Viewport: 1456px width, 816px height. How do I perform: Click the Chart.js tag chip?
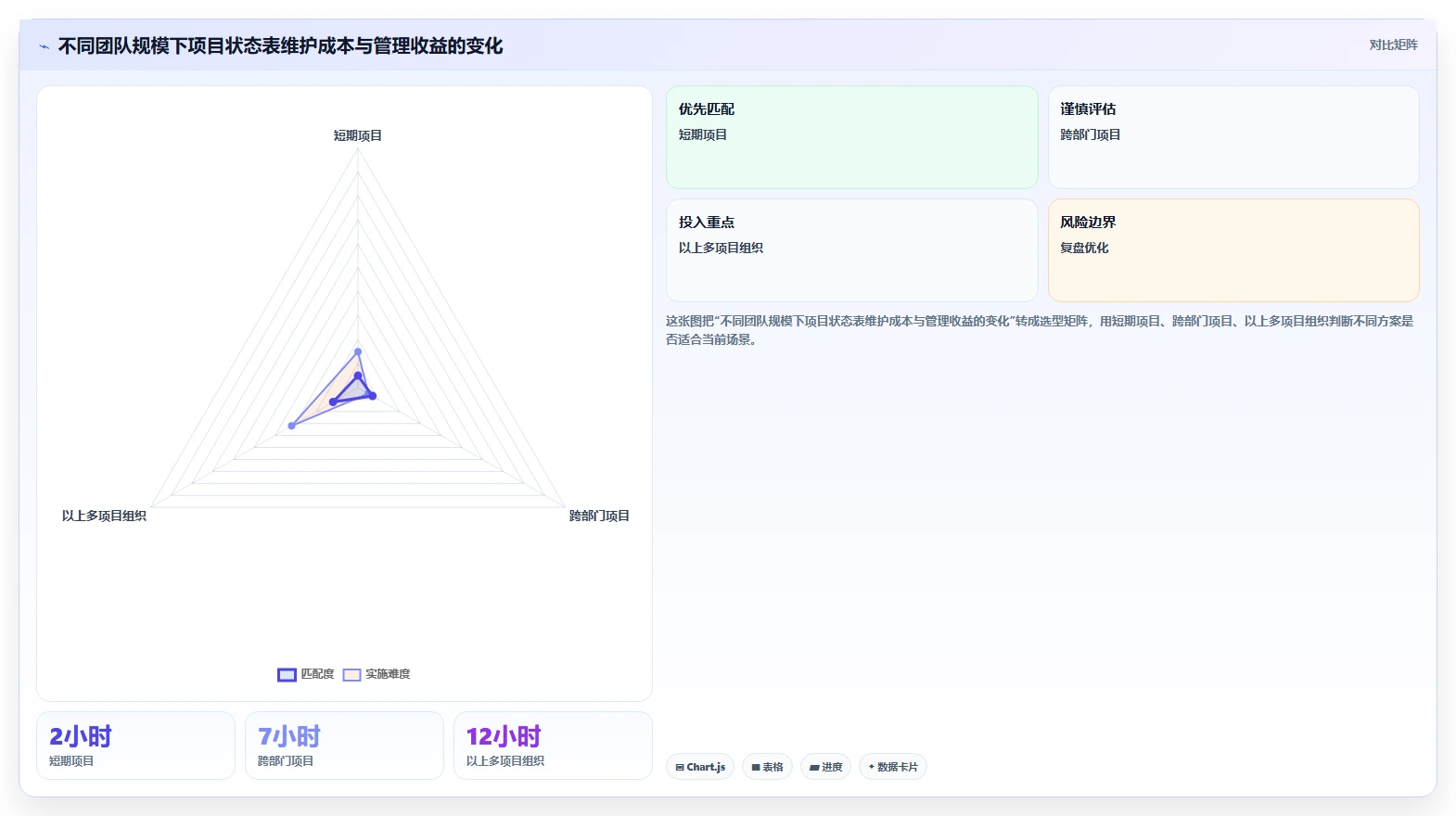[x=700, y=767]
